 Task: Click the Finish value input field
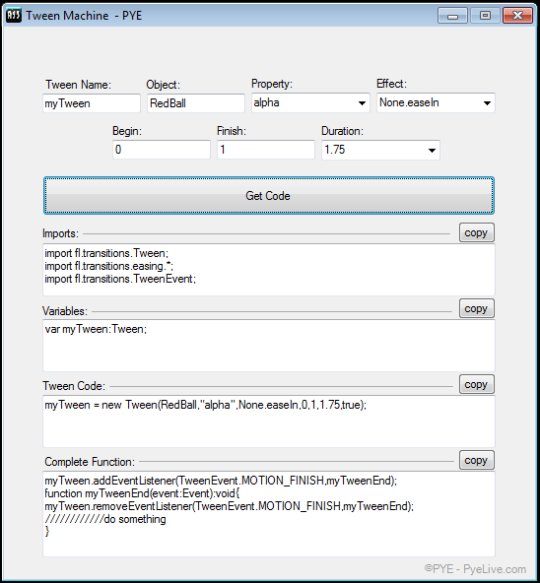pos(266,150)
